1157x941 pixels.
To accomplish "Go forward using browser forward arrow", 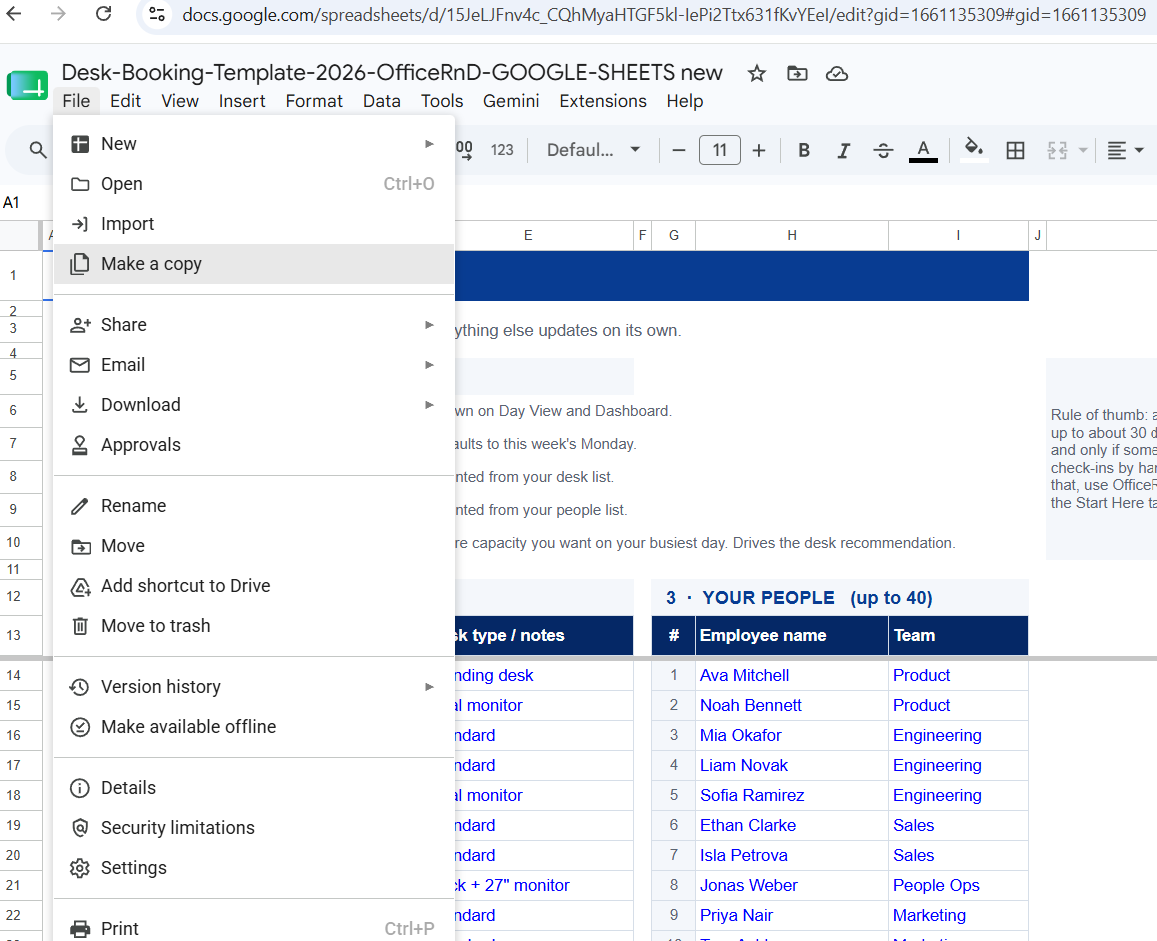I will [x=58, y=14].
